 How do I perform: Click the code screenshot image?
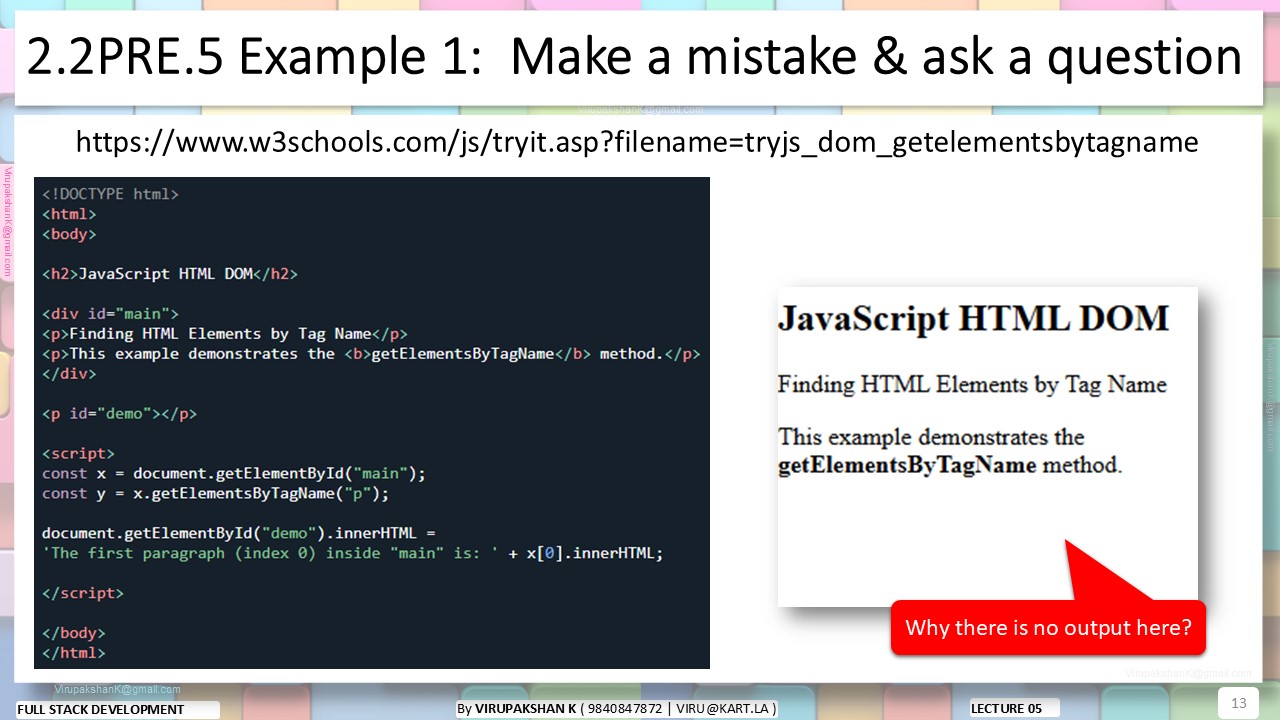pos(372,423)
